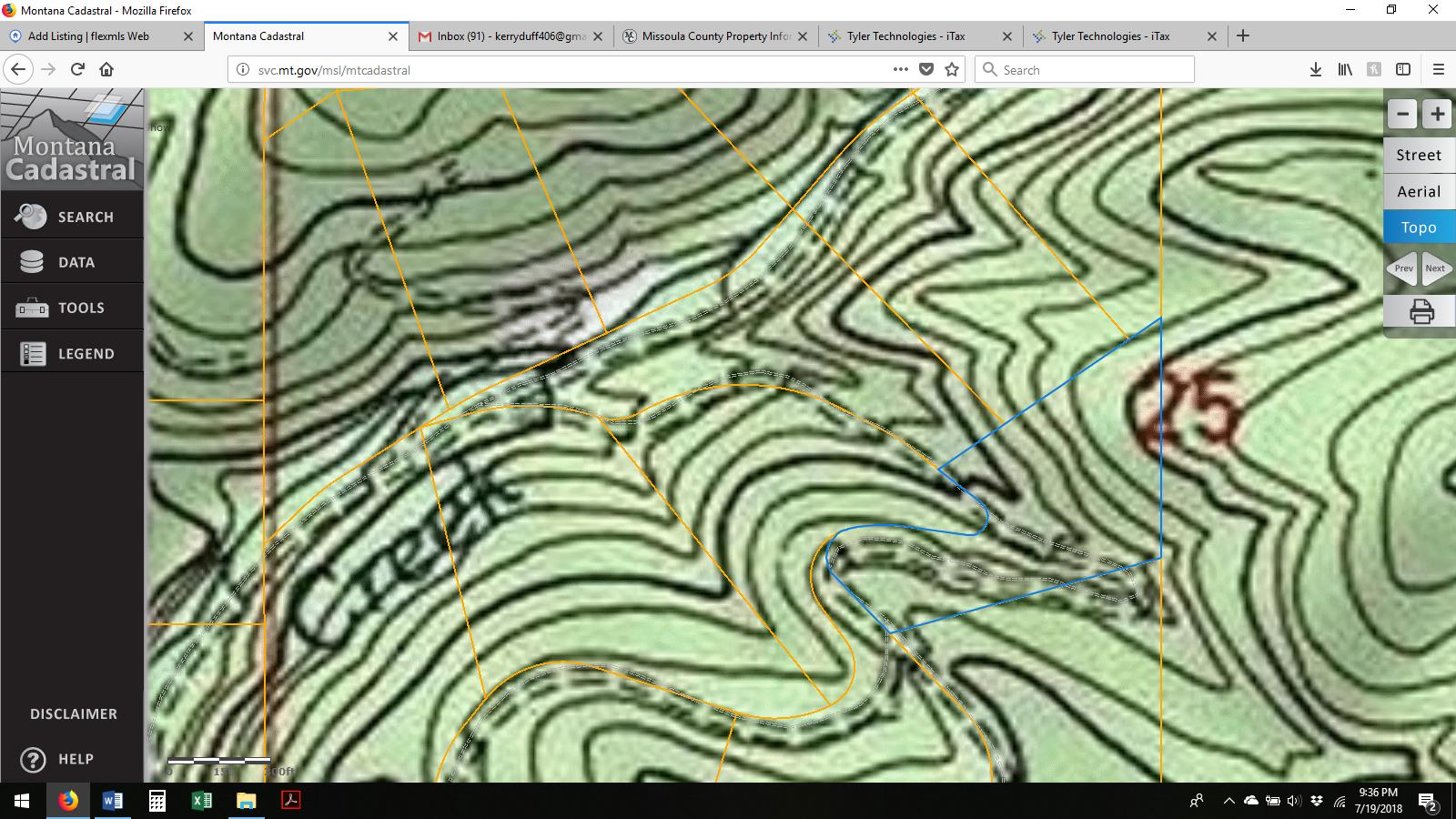The image size is (1456, 819).
Task: Open File Explorer from the taskbar
Action: coord(246,801)
